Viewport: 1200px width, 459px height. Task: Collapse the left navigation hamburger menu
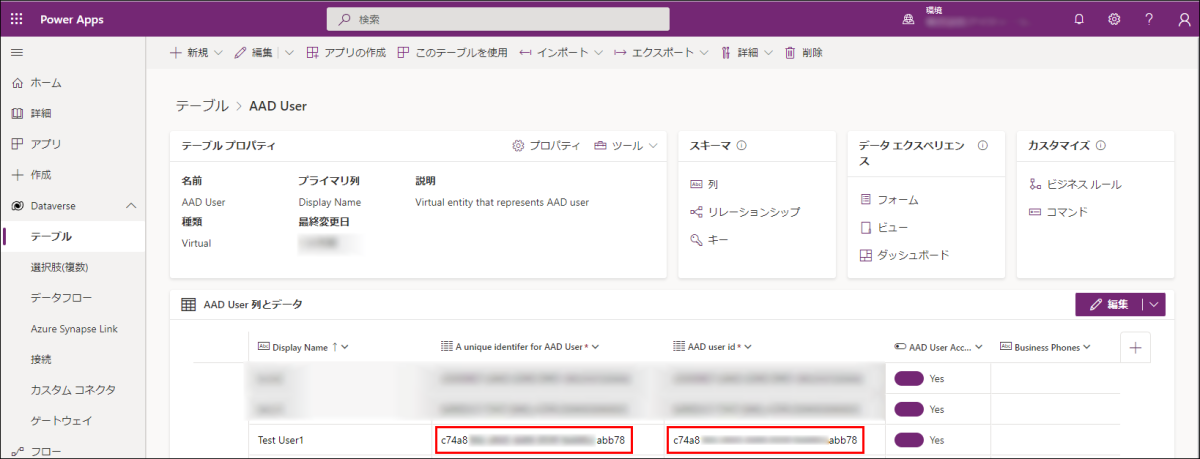click(16, 52)
